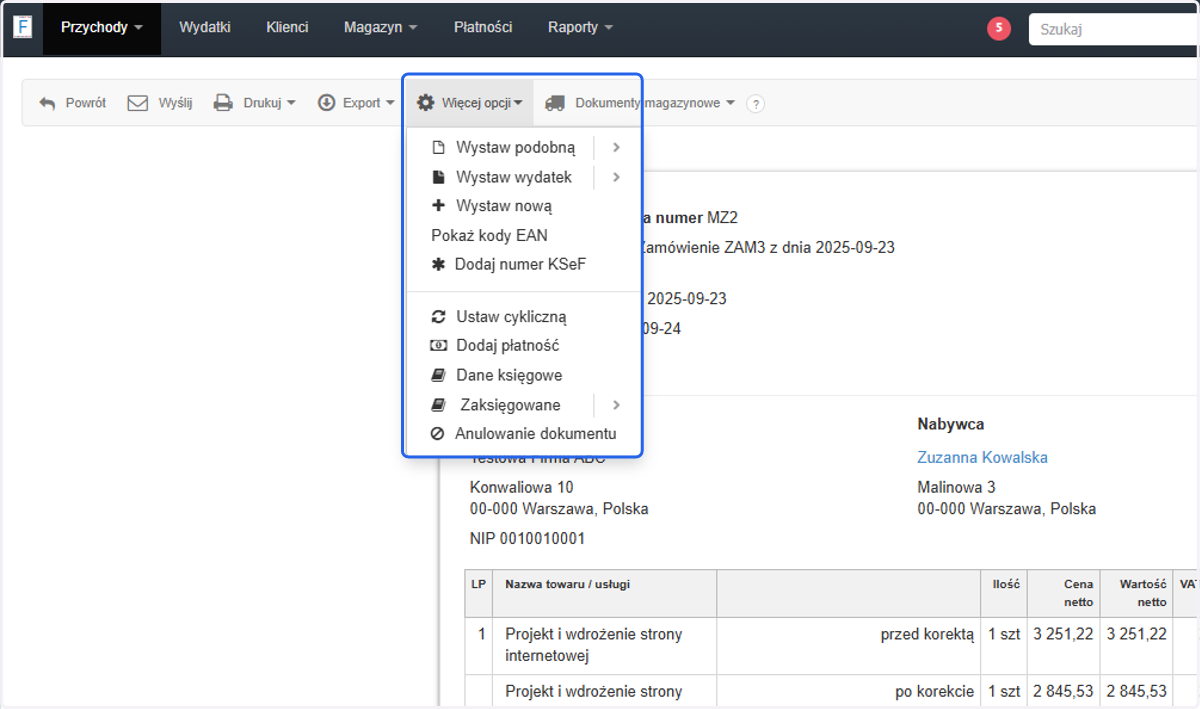Click the Wystaw wydatek file icon
This screenshot has height=709, width=1200.
[x=438, y=177]
